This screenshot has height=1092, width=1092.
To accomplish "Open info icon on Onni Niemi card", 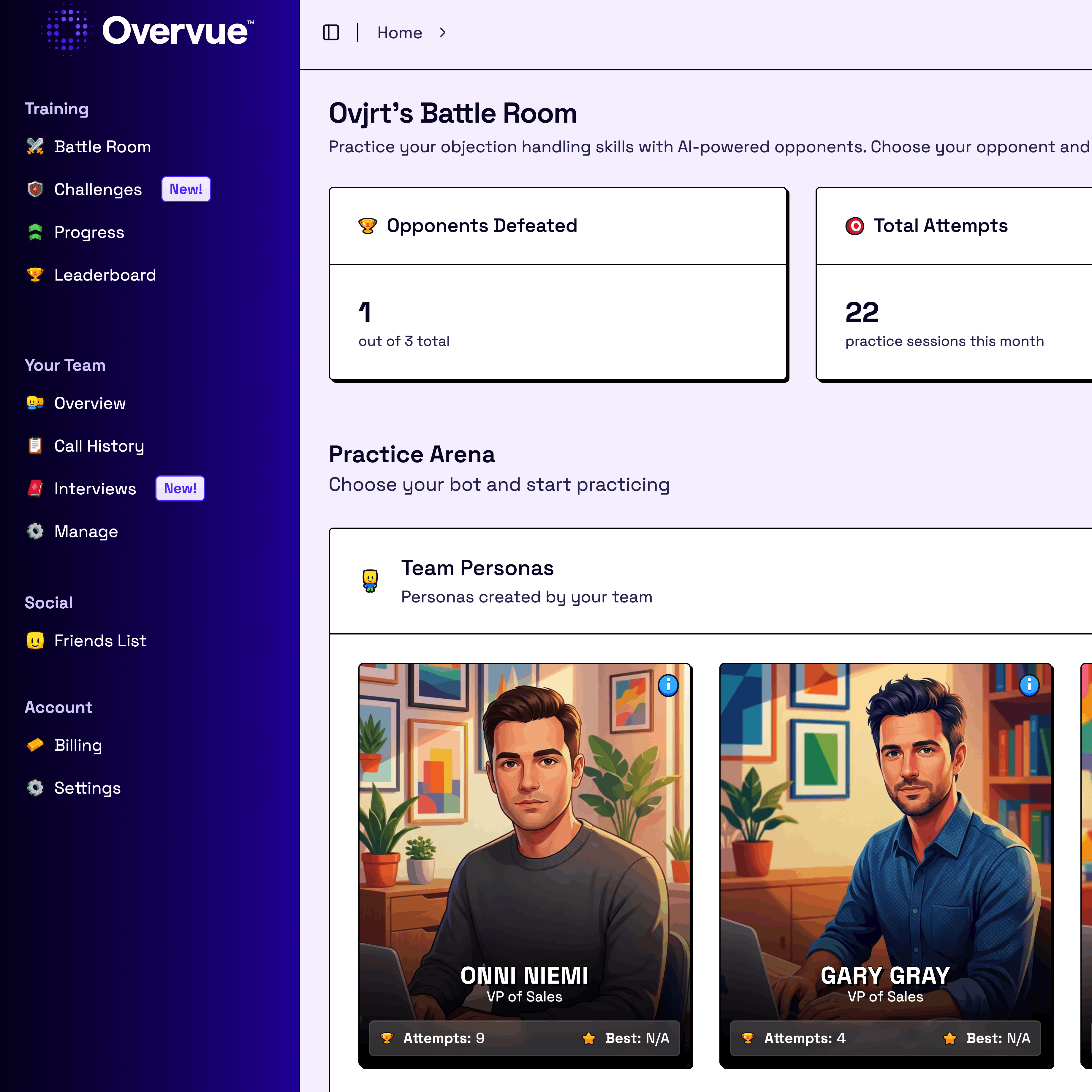I will point(668,685).
